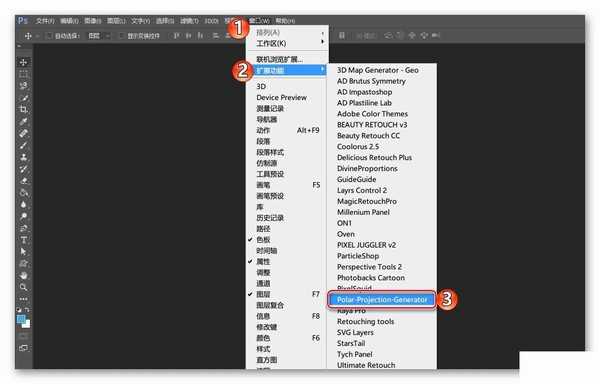
Task: Open the 颜色 F6 panel
Action: tap(287, 338)
